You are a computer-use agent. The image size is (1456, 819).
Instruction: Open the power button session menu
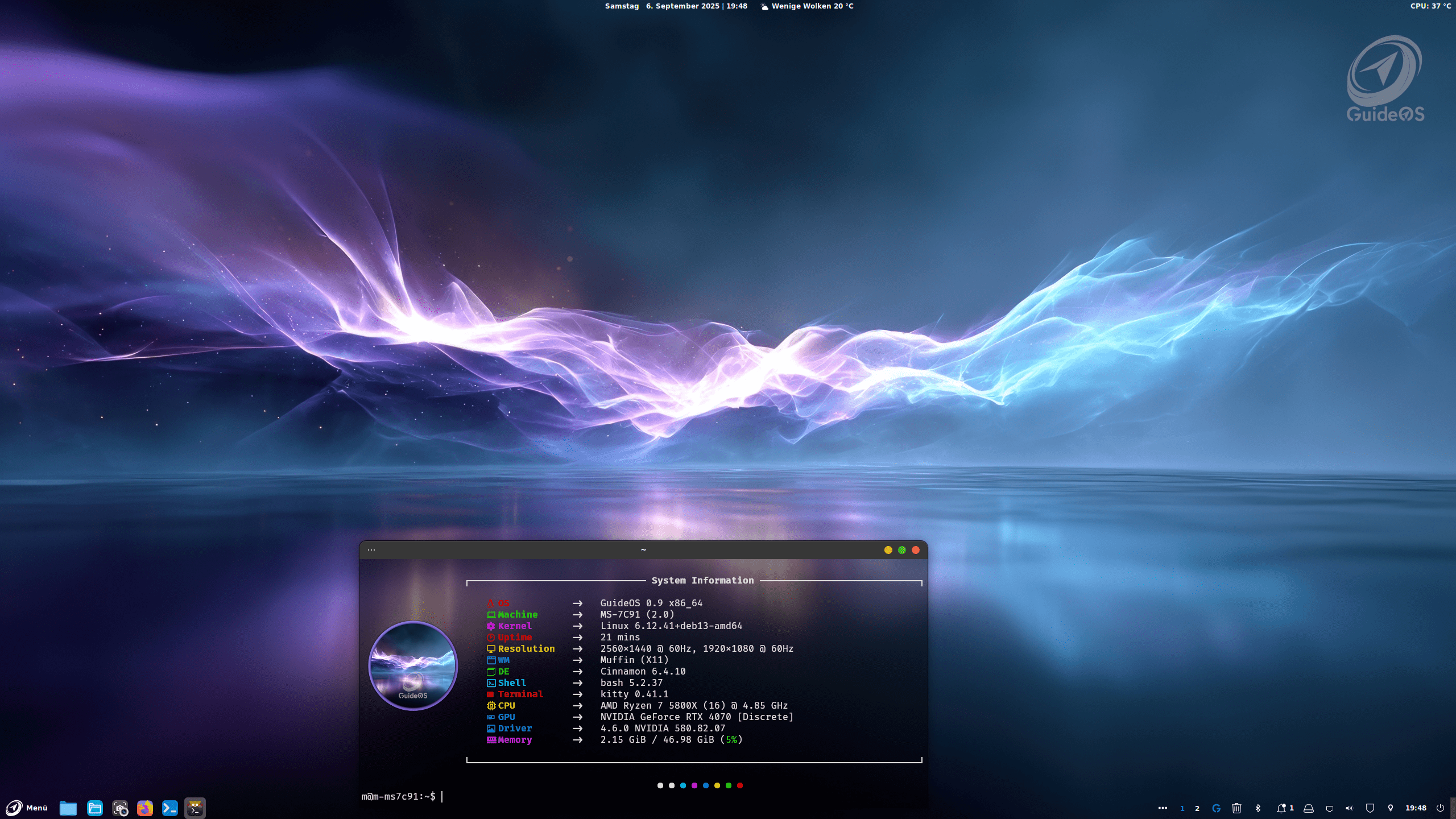[x=1440, y=808]
